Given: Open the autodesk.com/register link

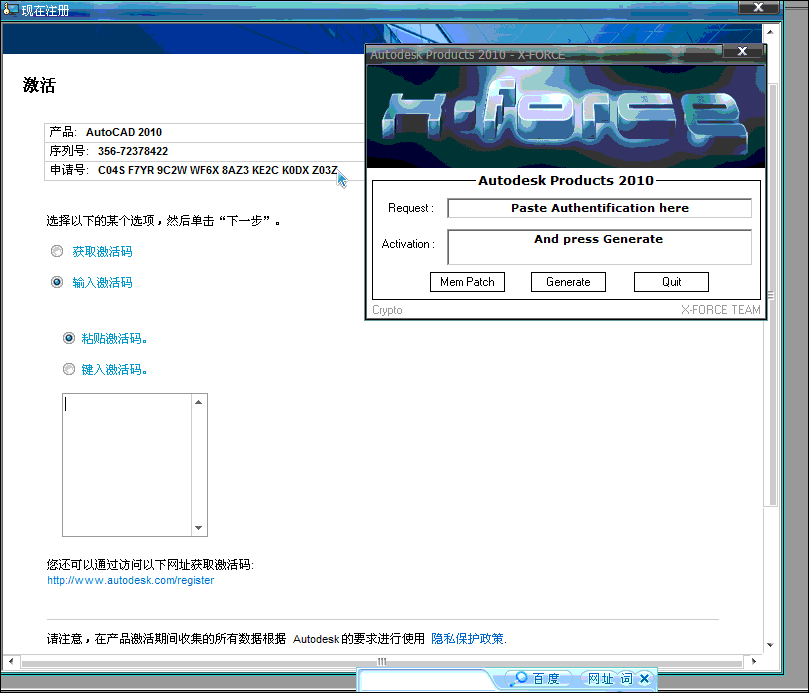Looking at the screenshot, I should 130,580.
